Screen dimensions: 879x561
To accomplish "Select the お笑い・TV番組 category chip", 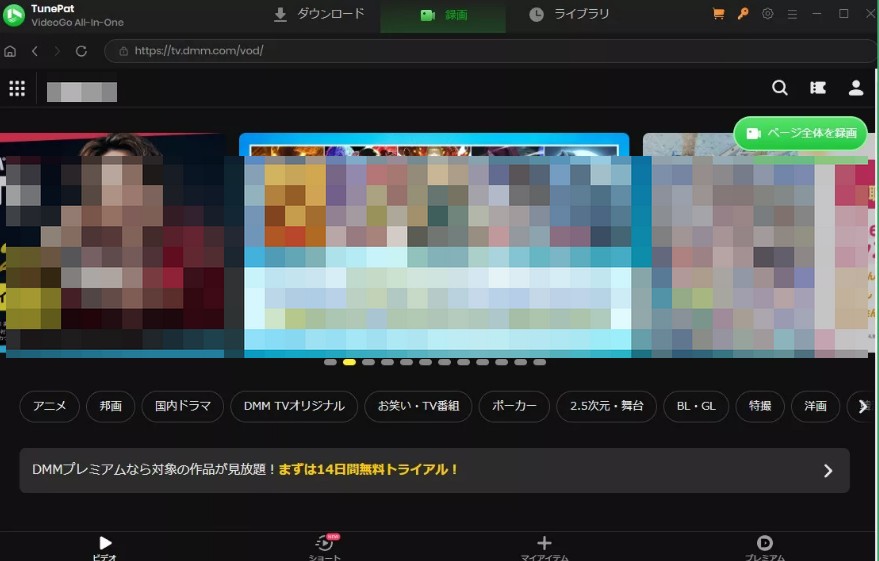I will tap(418, 406).
